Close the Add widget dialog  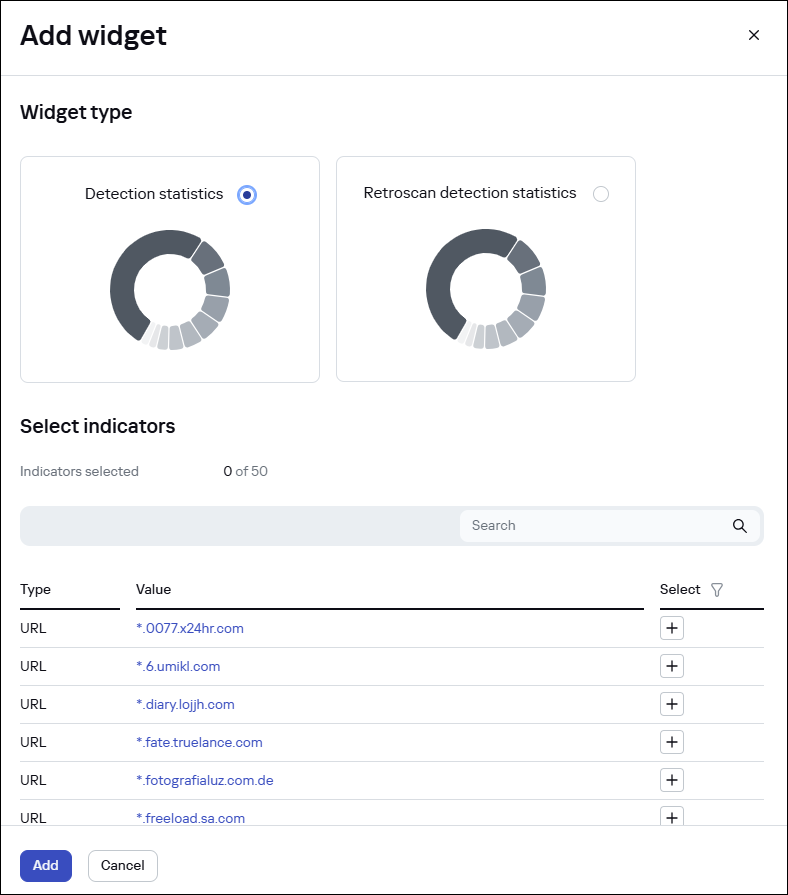click(754, 34)
